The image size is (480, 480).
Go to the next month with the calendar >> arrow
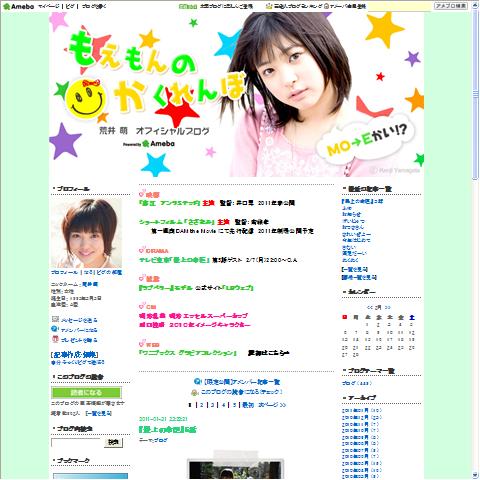coord(387,307)
